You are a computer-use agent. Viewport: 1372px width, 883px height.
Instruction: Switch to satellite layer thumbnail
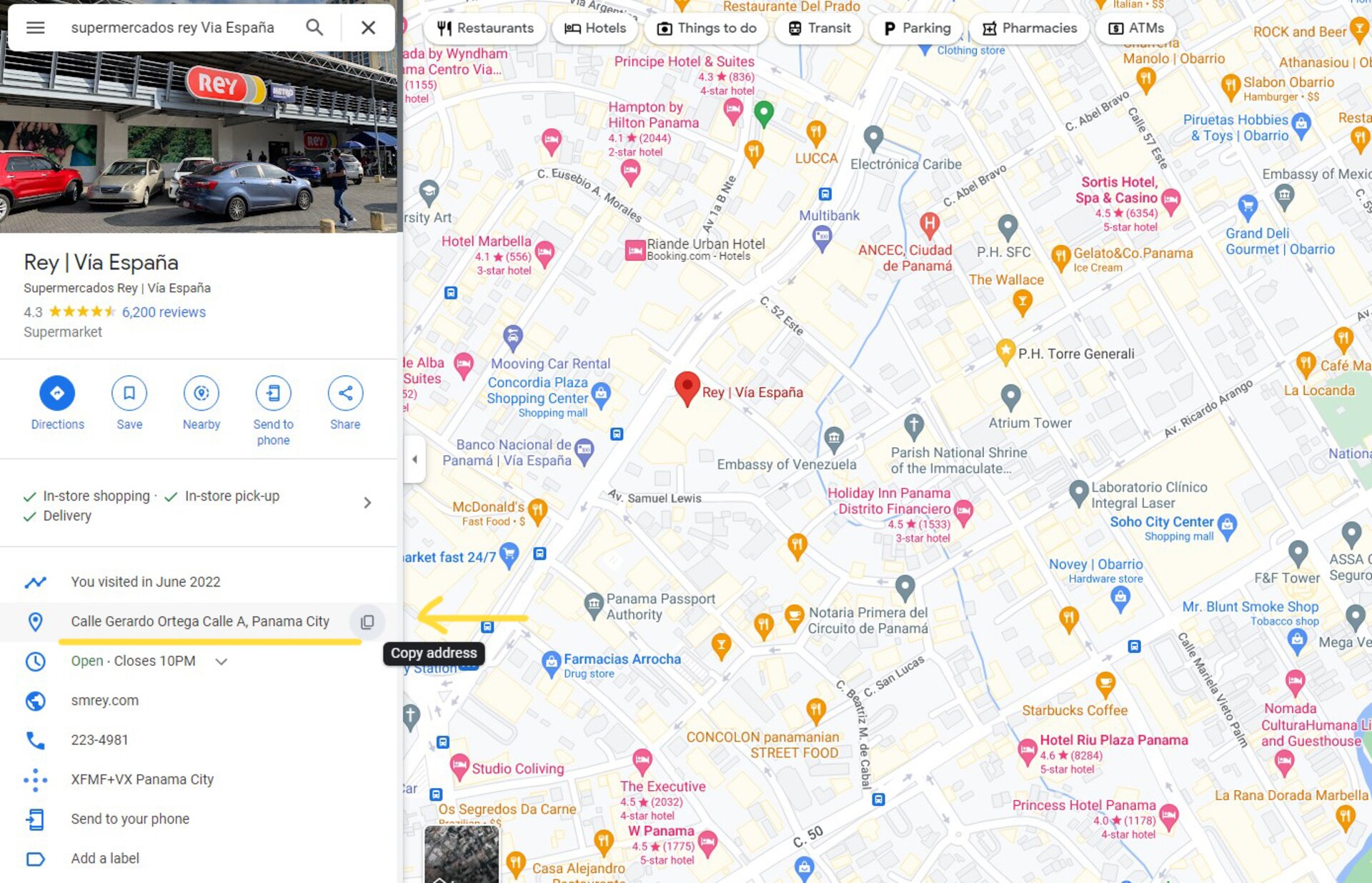(462, 854)
